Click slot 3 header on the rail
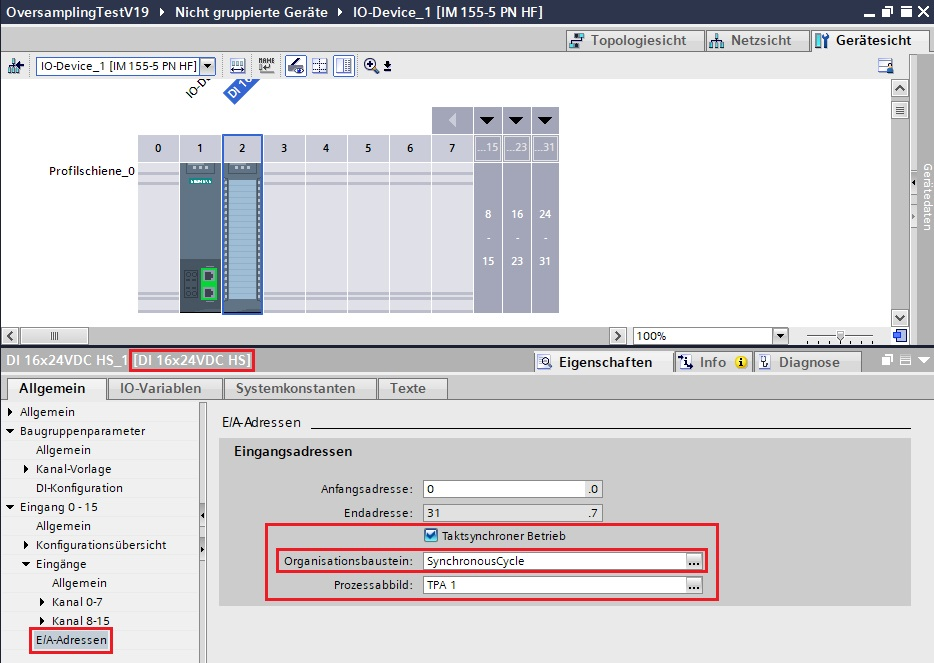934x663 pixels. point(284,148)
